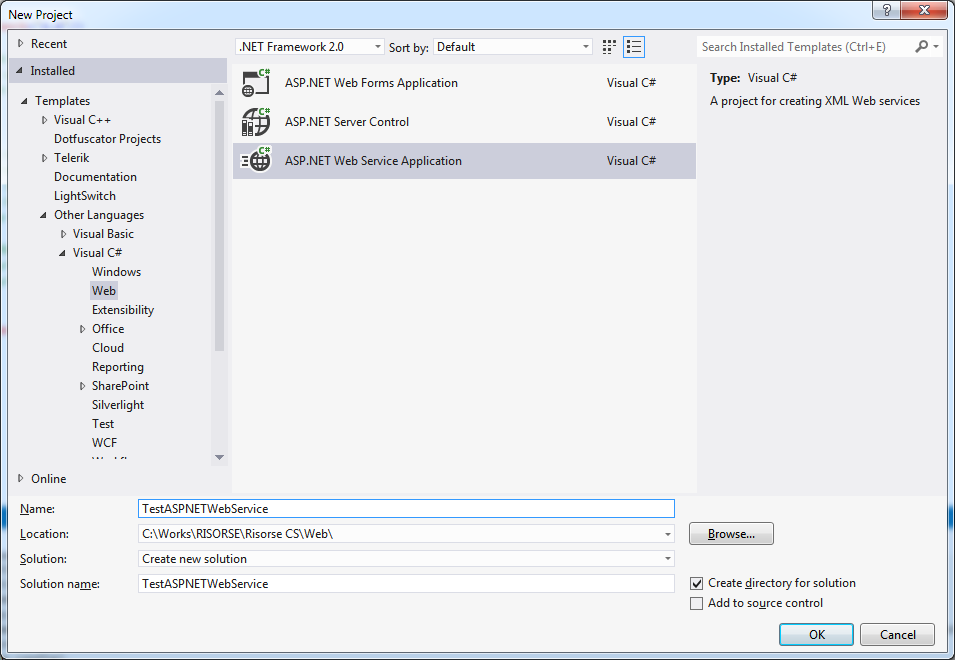Switch to small icons view
955x660 pixels.
pyautogui.click(x=609, y=47)
